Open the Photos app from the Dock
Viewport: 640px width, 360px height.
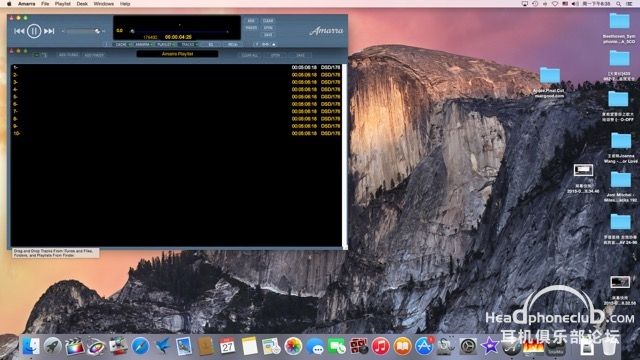tap(293, 347)
